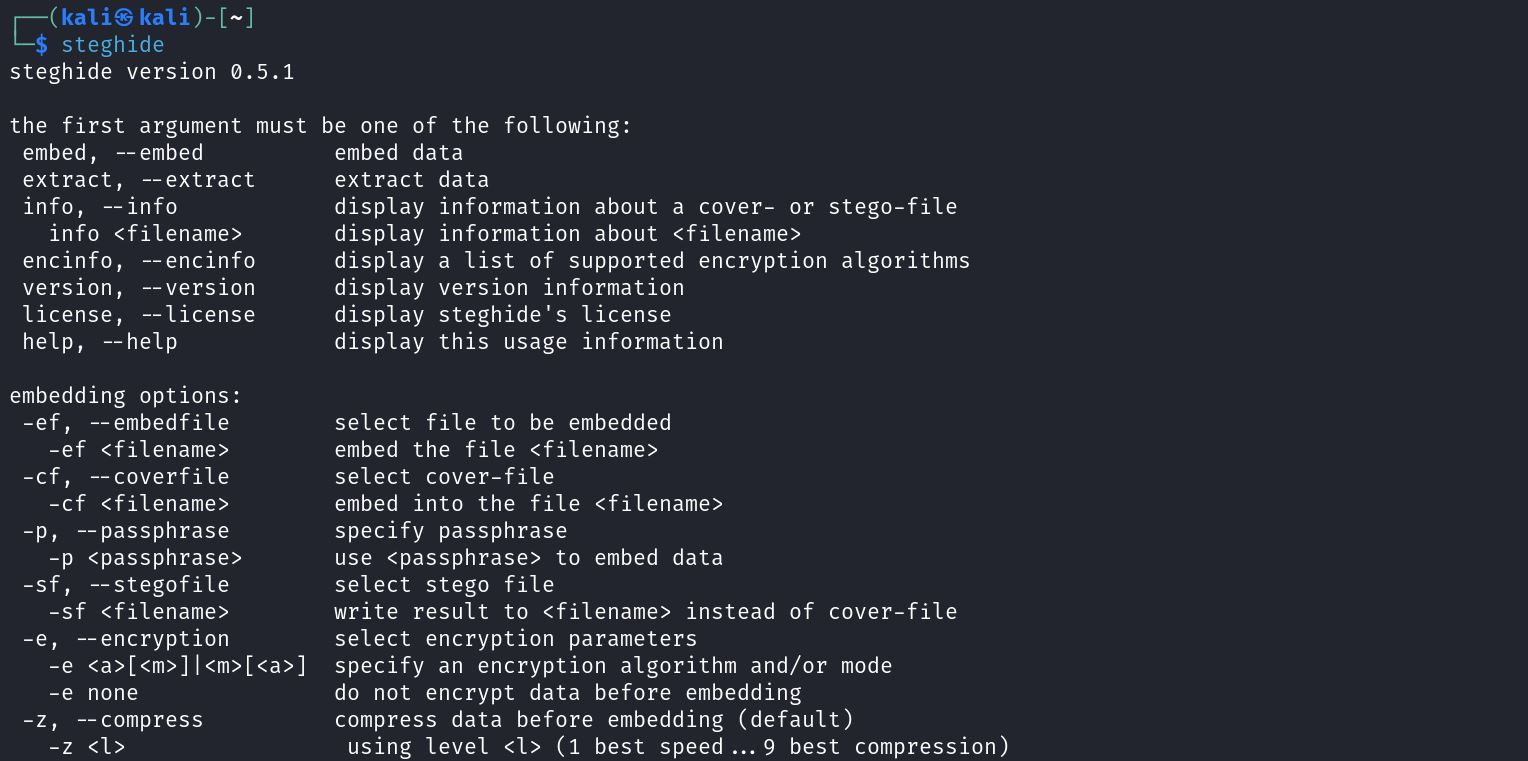Click 'display steghide's license' description

click(x=502, y=315)
